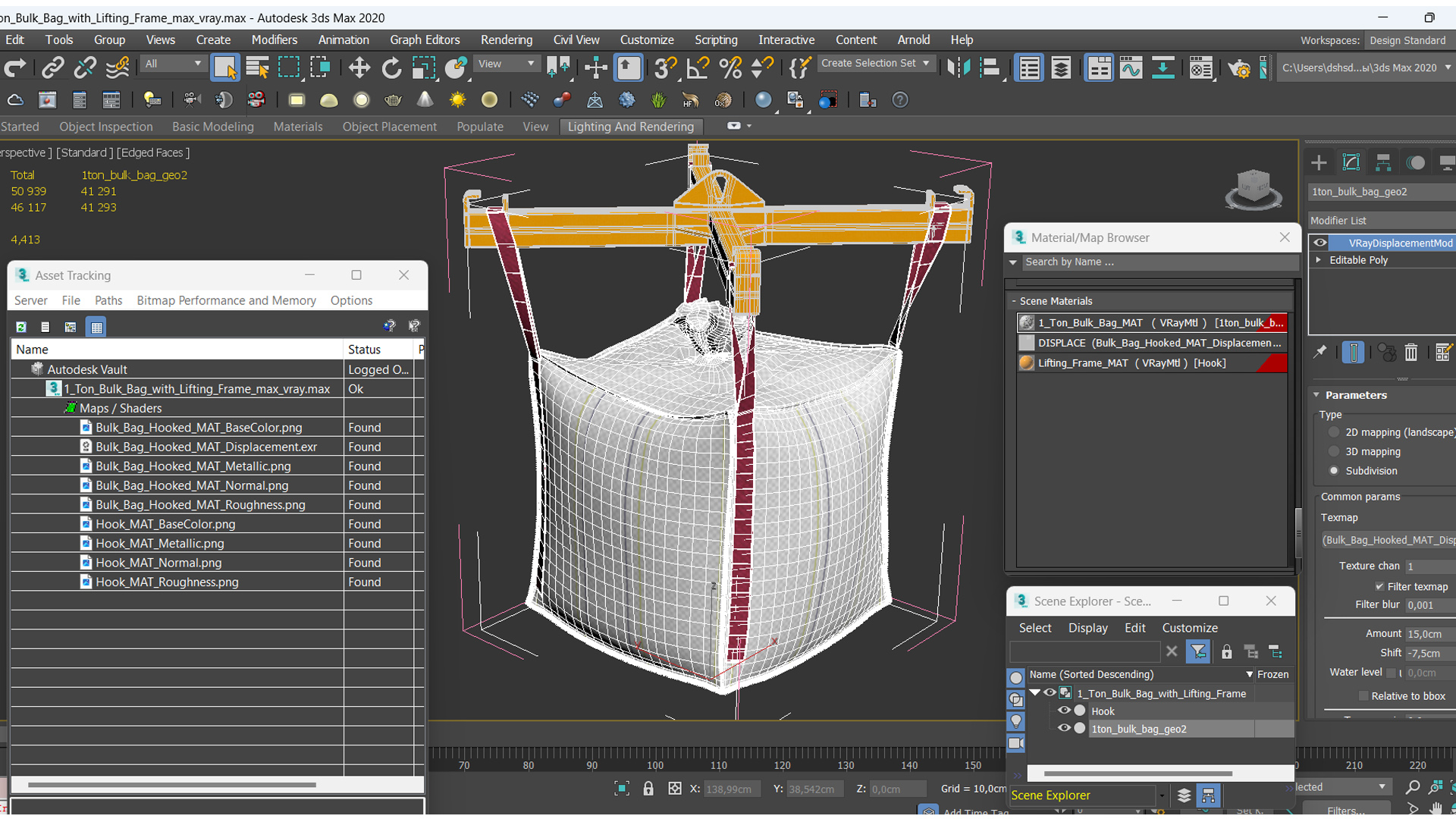Open Scene Explorer Customize menu
This screenshot has height=819, width=1456.
point(1189,628)
